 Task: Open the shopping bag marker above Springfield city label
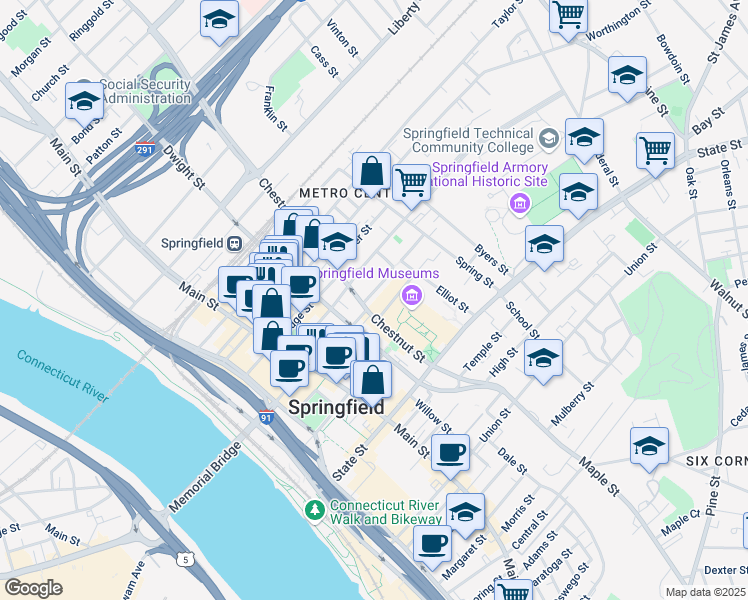[x=373, y=380]
